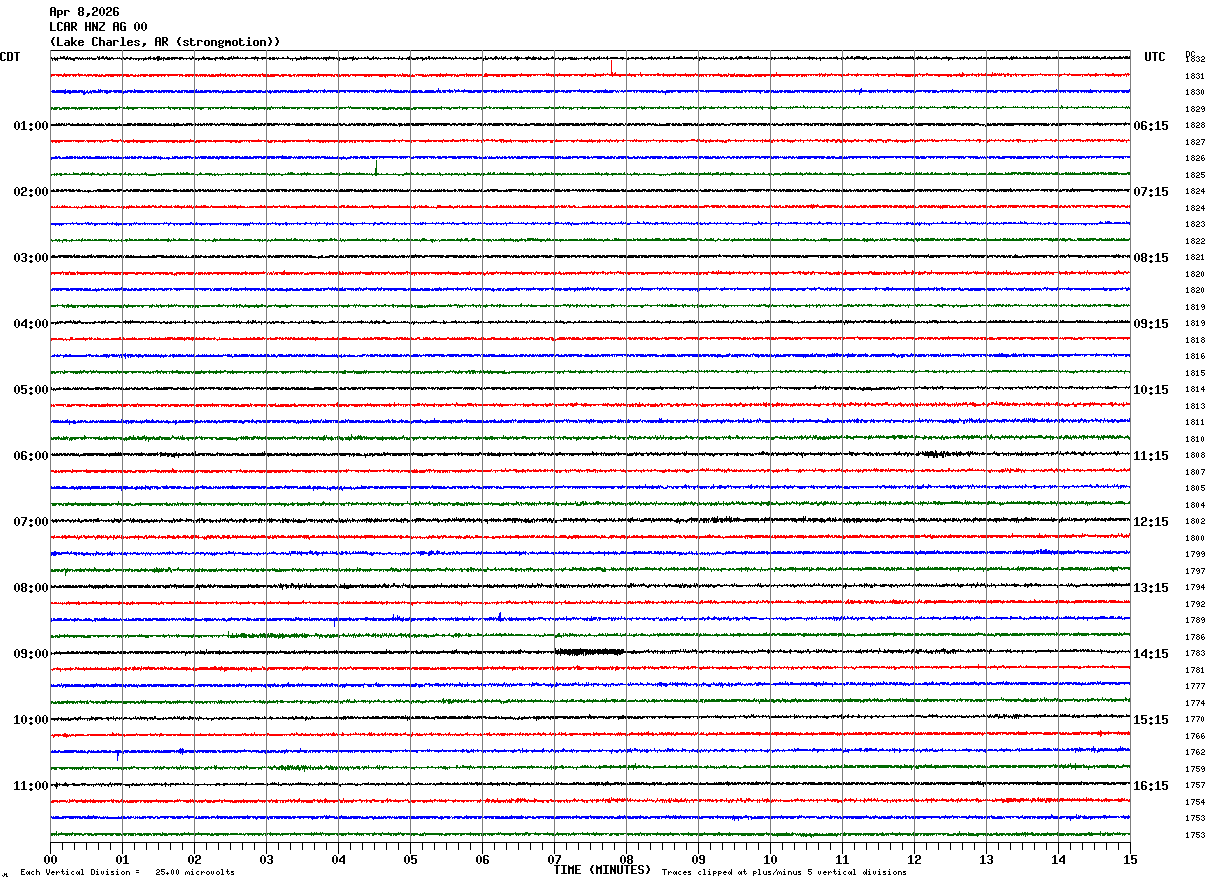The height and width of the screenshot is (886, 1210).
Task: Click the Apr 8,2026 date header
Action: click(84, 12)
